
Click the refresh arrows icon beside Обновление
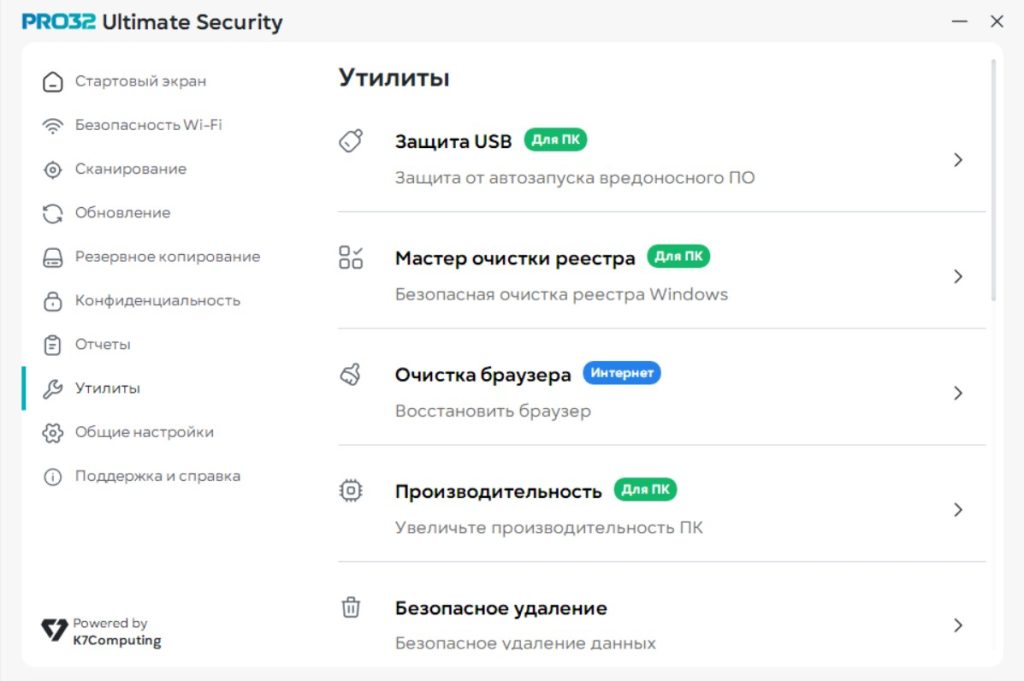52,213
